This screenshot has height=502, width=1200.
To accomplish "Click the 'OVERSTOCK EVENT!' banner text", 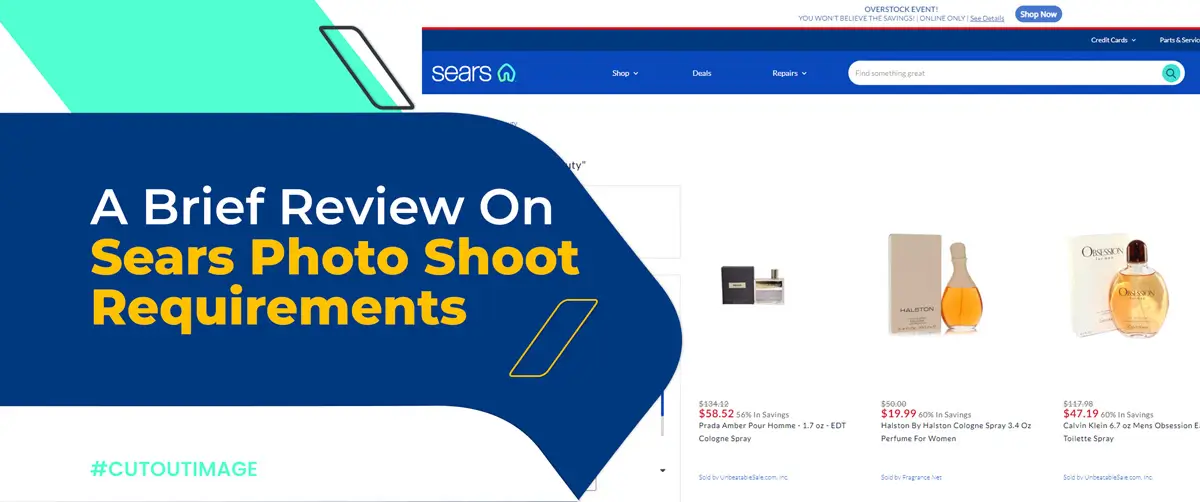I will pyautogui.click(x=900, y=9).
